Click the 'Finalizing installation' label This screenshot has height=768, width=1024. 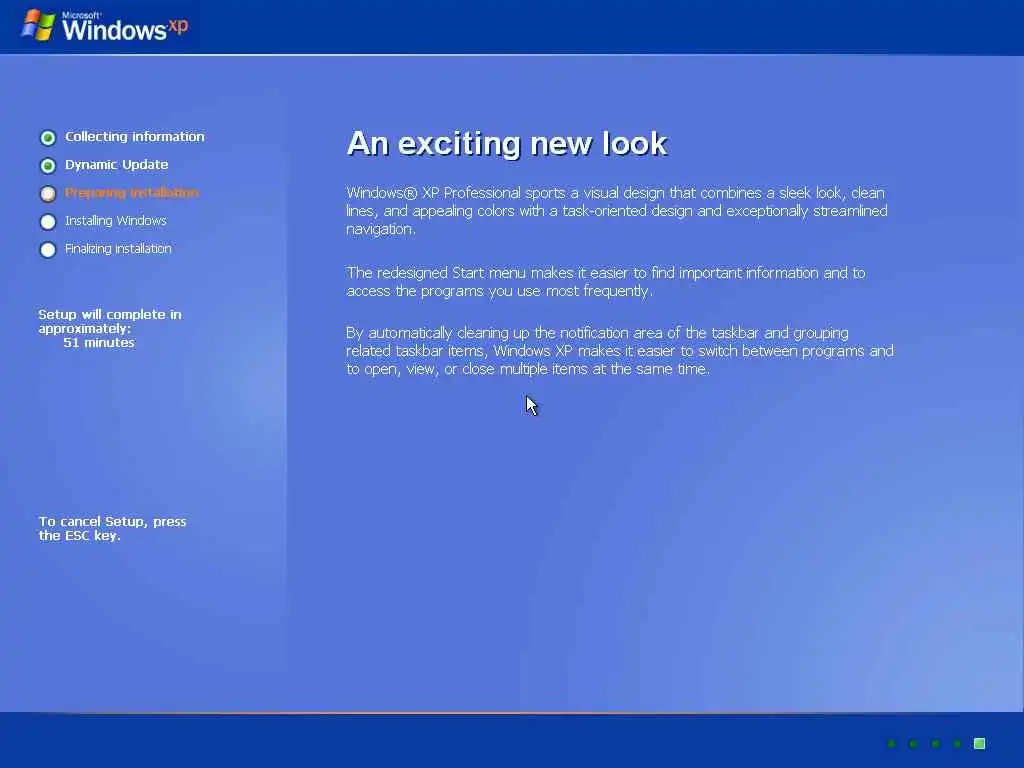(x=118, y=249)
